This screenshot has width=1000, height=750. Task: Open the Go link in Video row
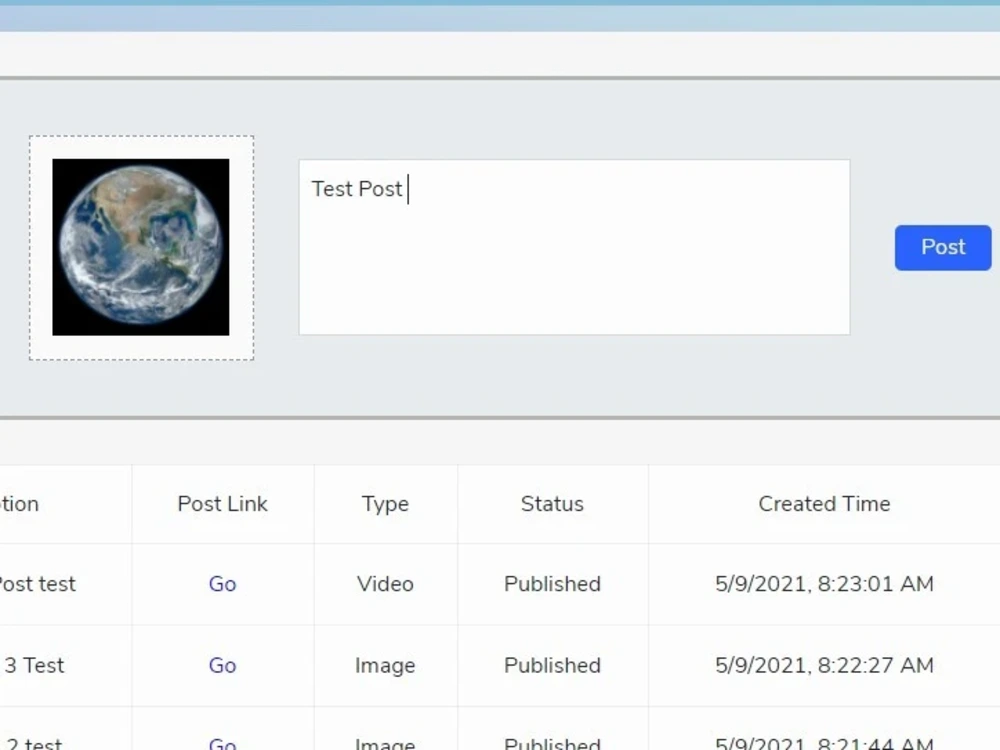point(223,584)
